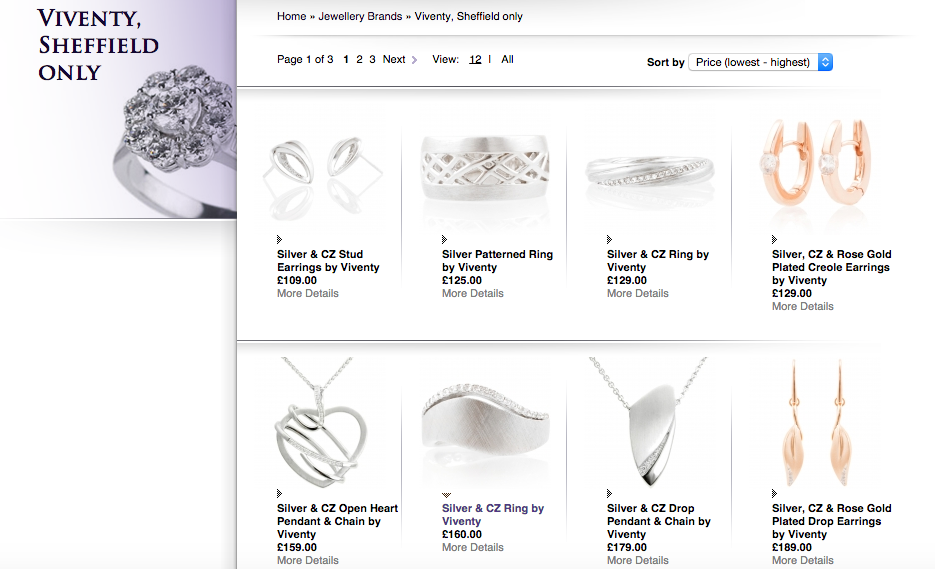Click the £109.00 price text
This screenshot has height=569, width=935.
click(x=297, y=280)
